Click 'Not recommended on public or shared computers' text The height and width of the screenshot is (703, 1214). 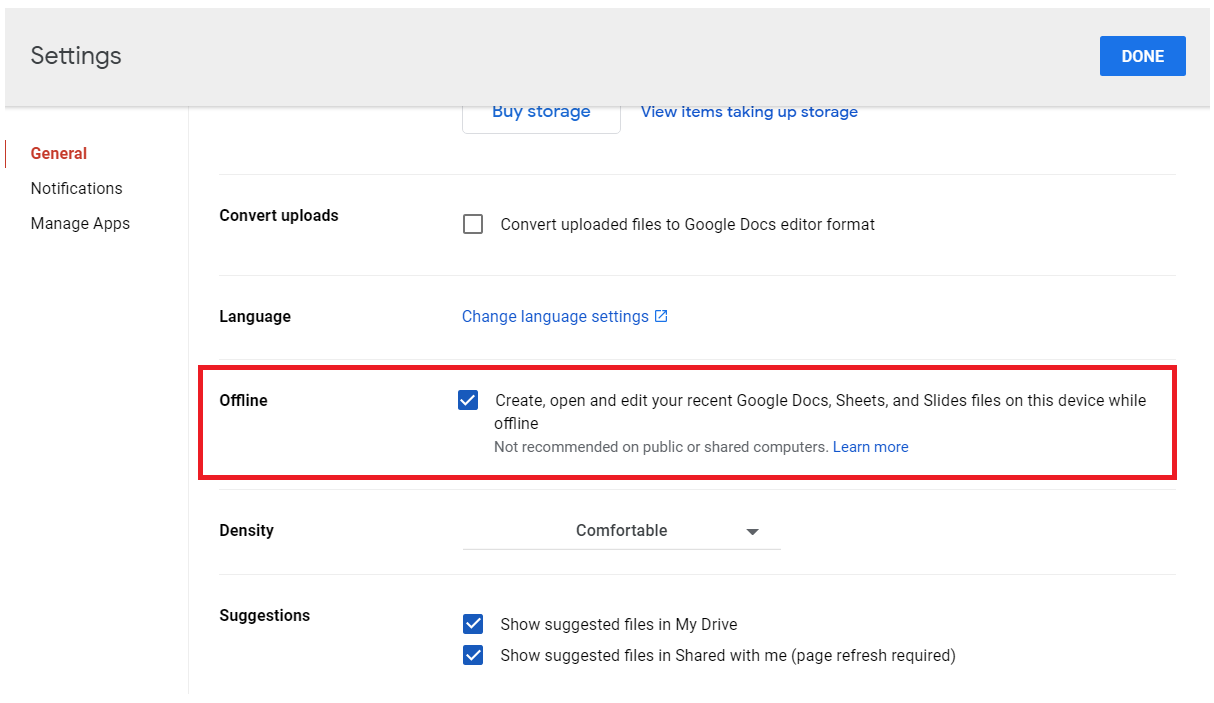(661, 447)
